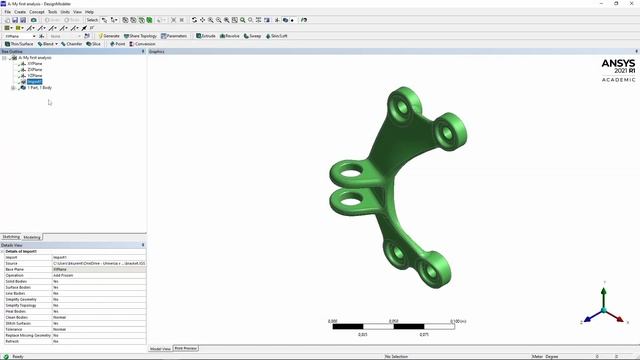The height and width of the screenshot is (360, 640).
Task: Select the Point tool
Action: (118, 44)
